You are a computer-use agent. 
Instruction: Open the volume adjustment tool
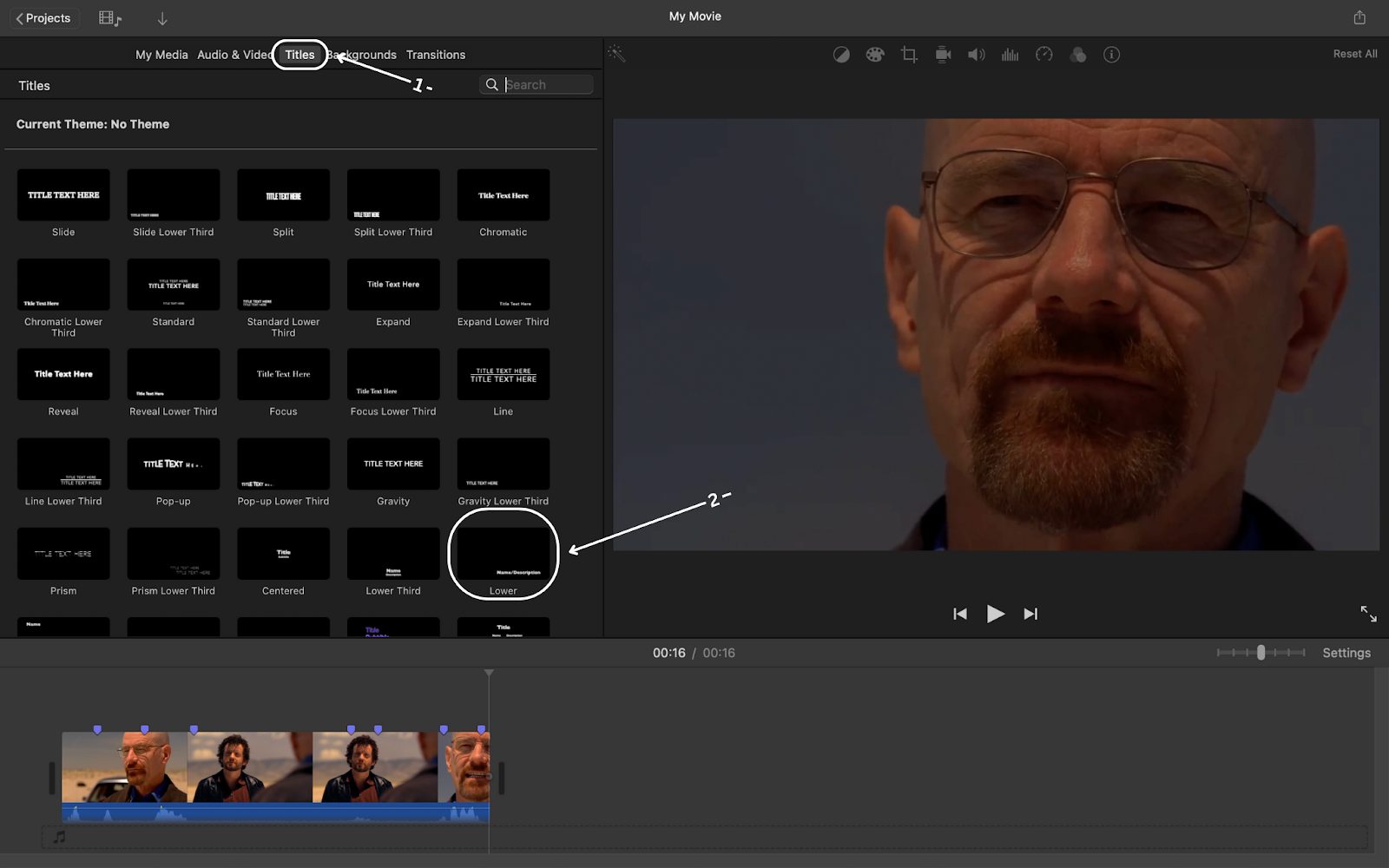[977, 55]
